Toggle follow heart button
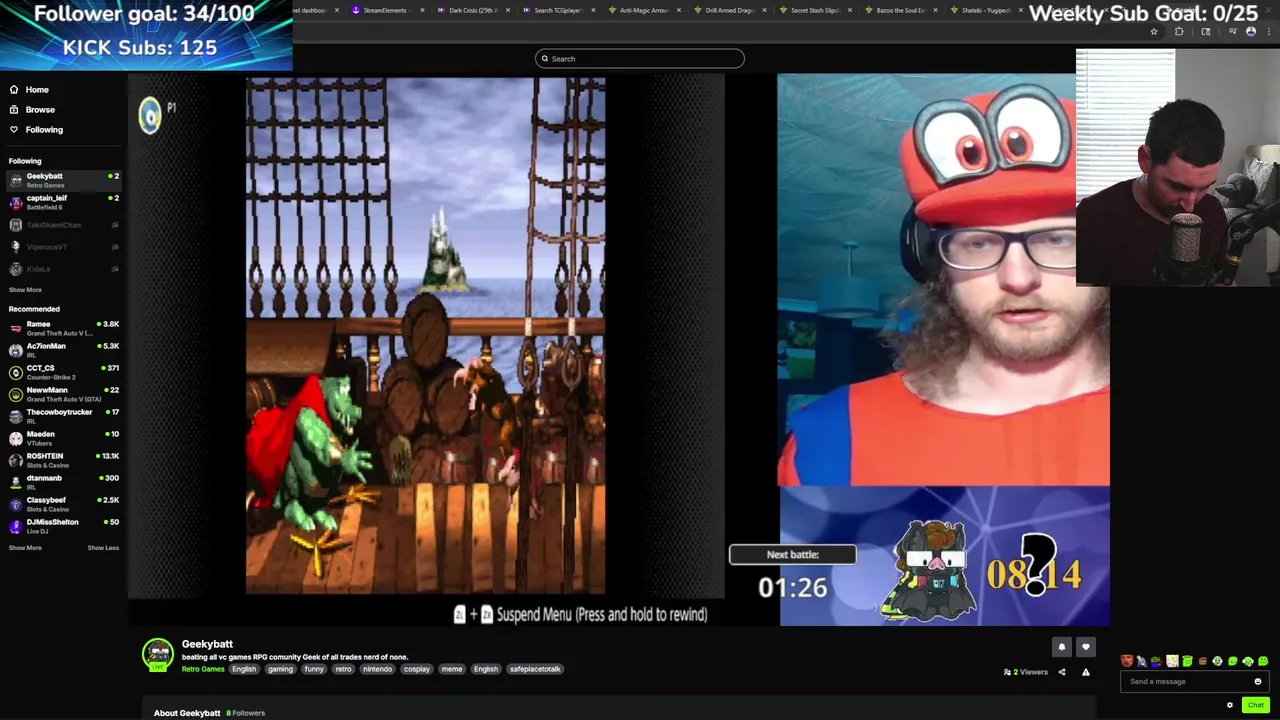This screenshot has width=1280, height=720. [1086, 647]
